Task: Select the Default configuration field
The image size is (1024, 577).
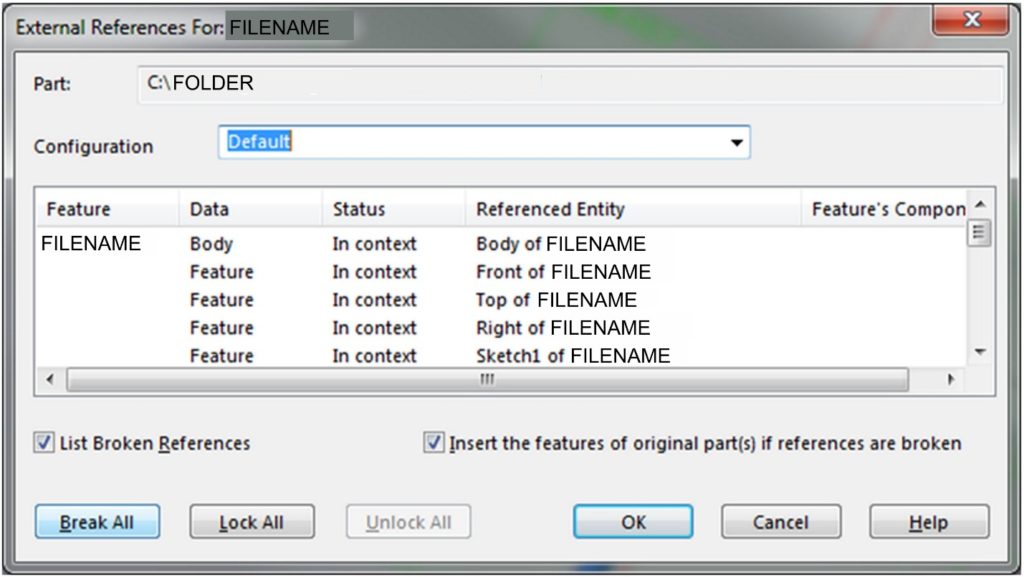Action: click(484, 142)
